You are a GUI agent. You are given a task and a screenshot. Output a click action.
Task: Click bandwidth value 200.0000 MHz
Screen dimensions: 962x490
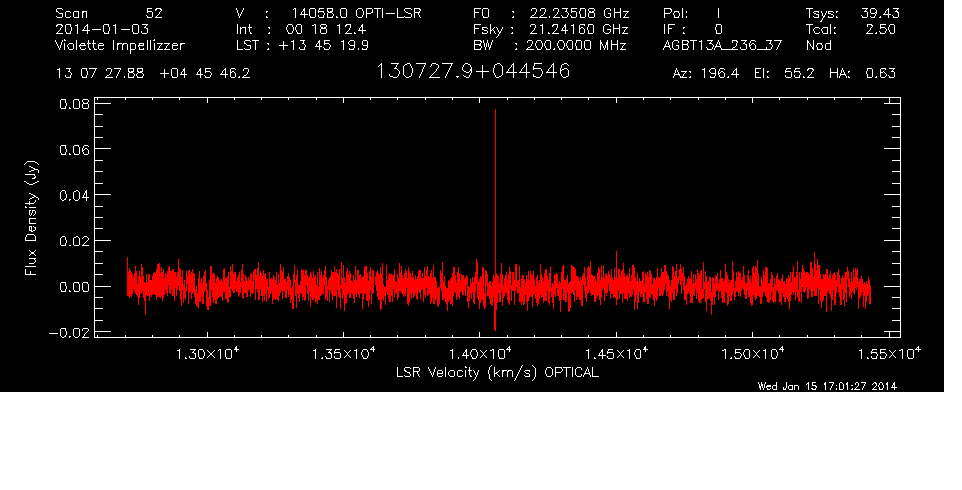pyautogui.click(x=575, y=45)
